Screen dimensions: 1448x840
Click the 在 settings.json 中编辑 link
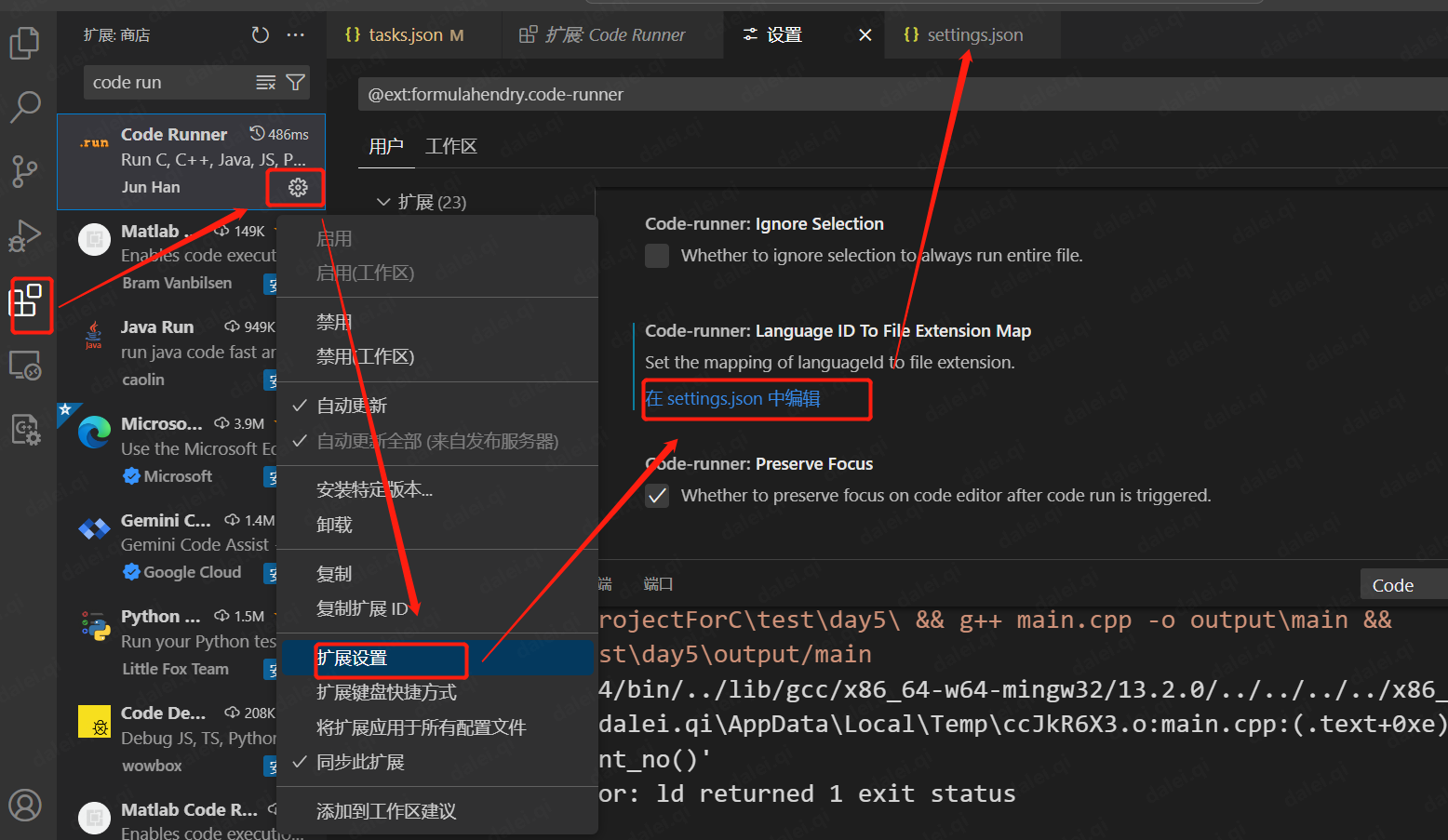[x=732, y=398]
